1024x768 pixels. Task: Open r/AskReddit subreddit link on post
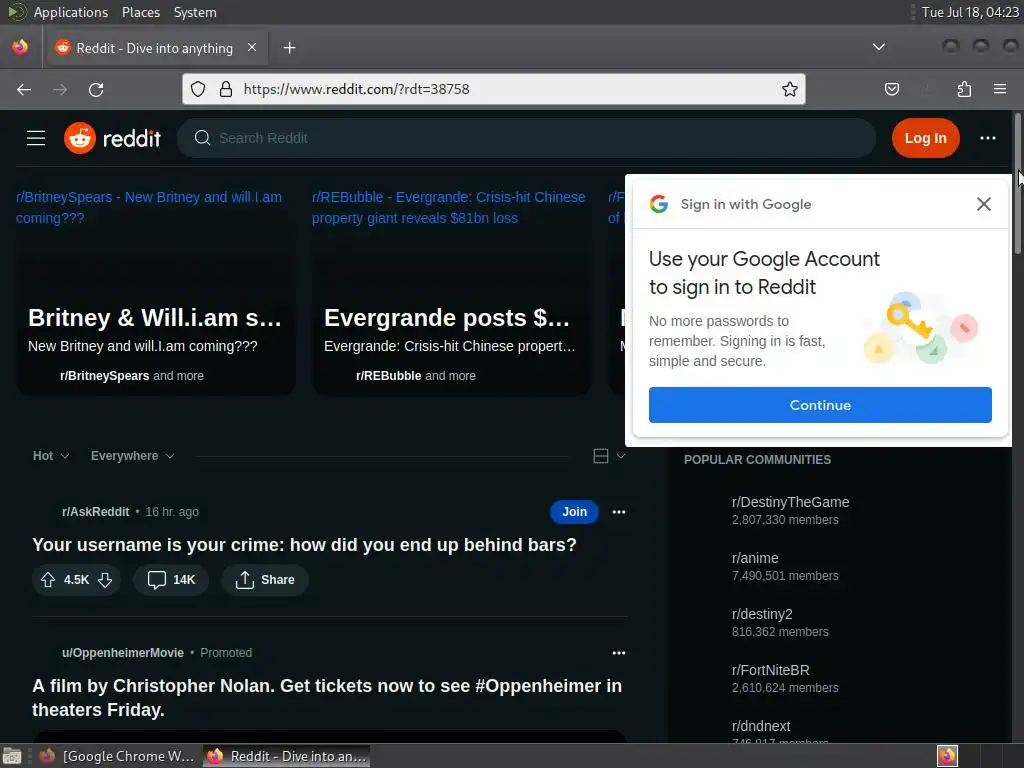tap(95, 512)
